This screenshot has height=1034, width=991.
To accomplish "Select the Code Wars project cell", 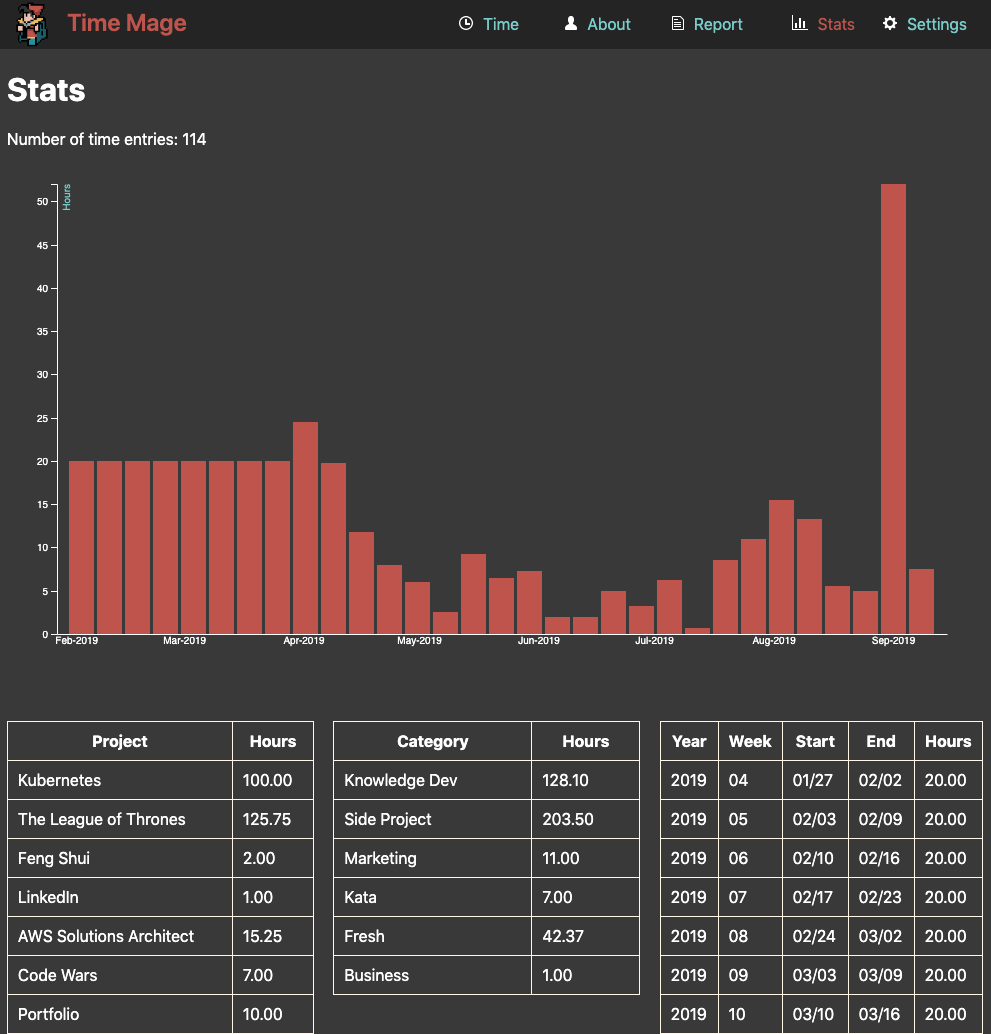I will click(120, 975).
